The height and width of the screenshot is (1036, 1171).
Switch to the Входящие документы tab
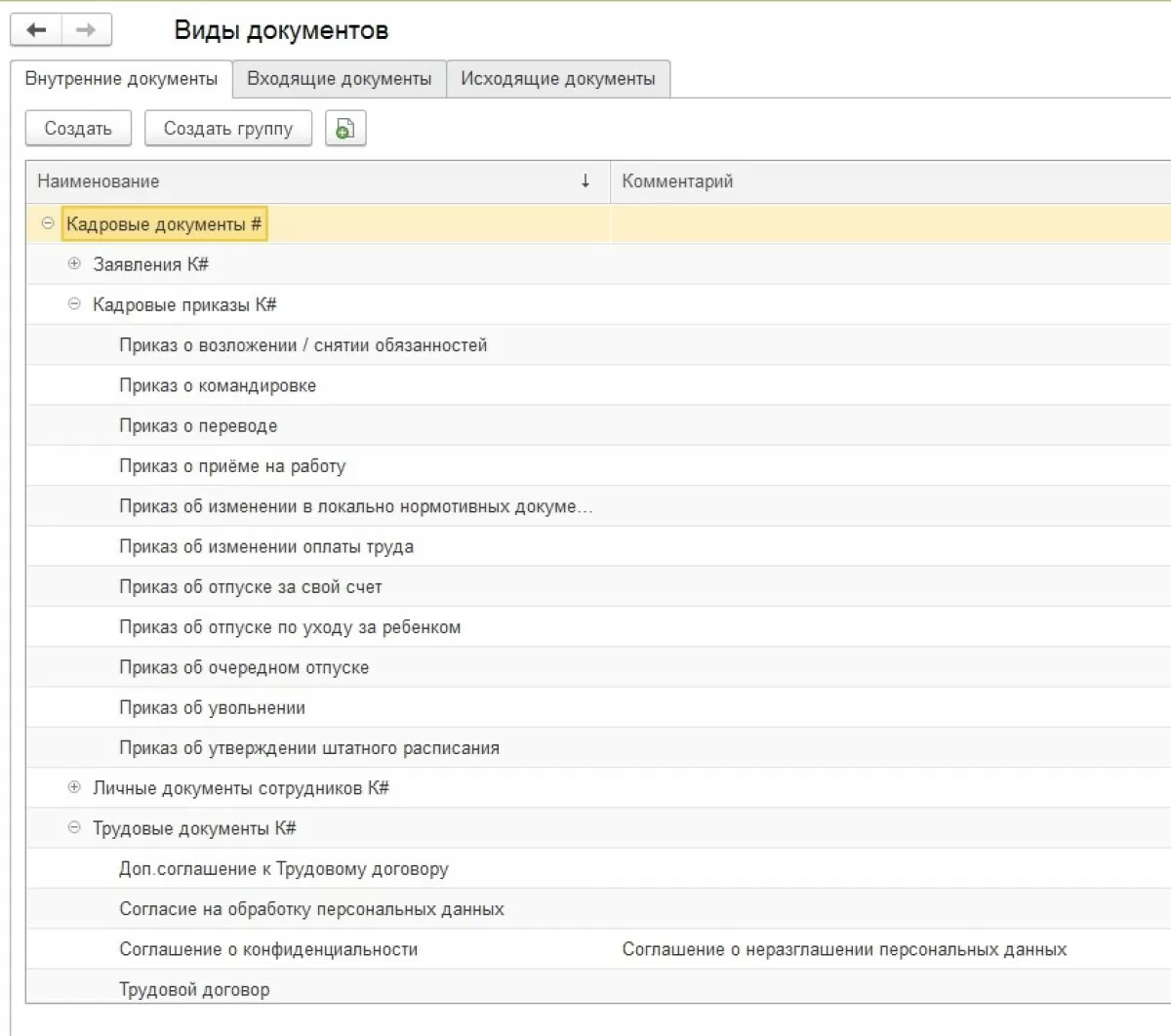click(339, 79)
